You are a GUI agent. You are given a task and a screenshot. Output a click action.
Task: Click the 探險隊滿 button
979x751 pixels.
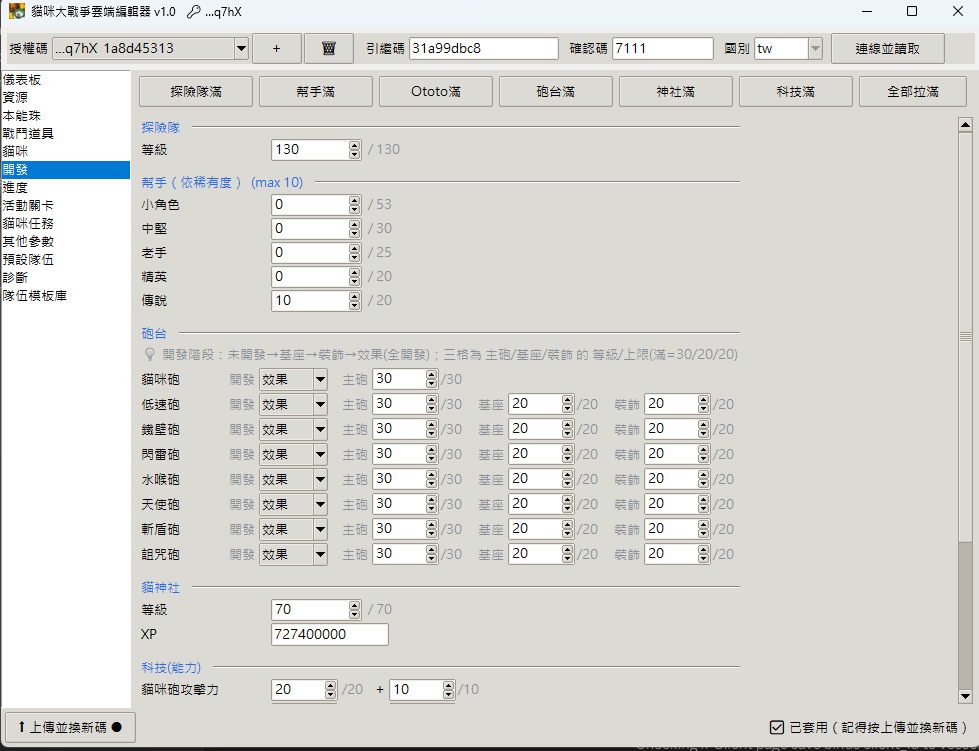tap(196, 92)
